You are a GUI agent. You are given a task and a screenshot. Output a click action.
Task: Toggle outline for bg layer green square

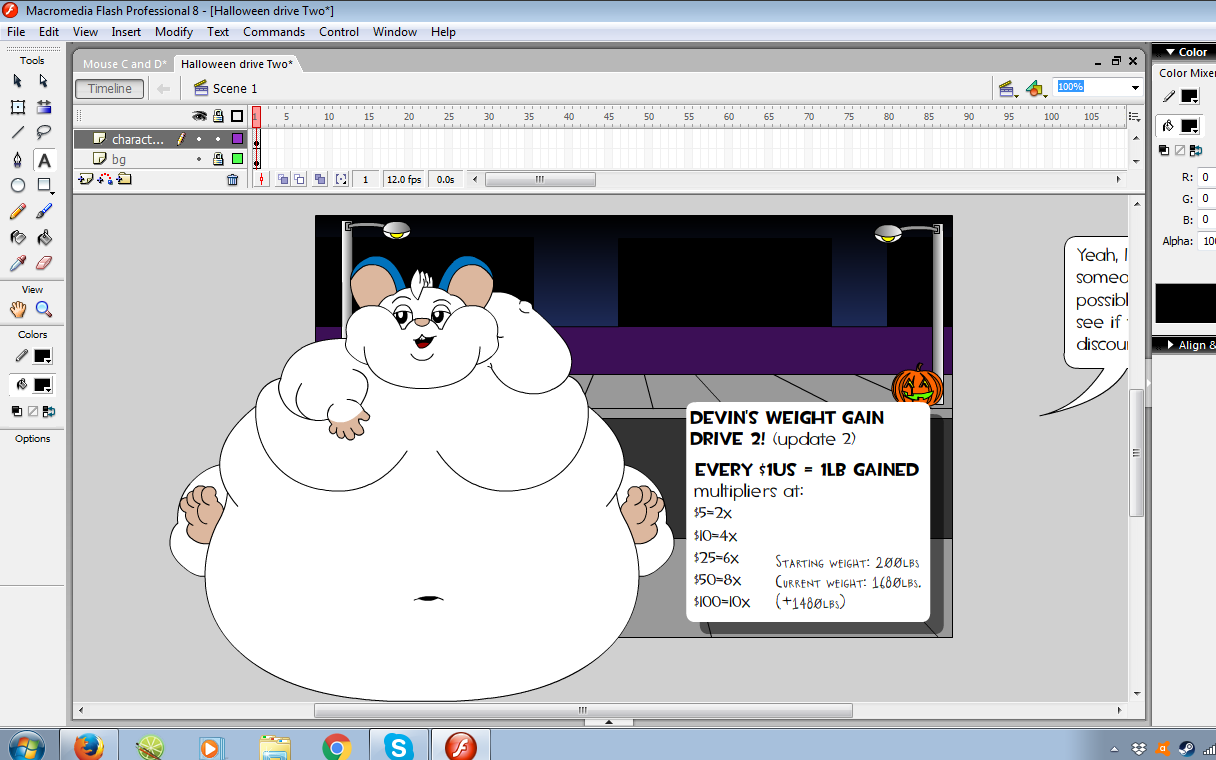(x=237, y=159)
